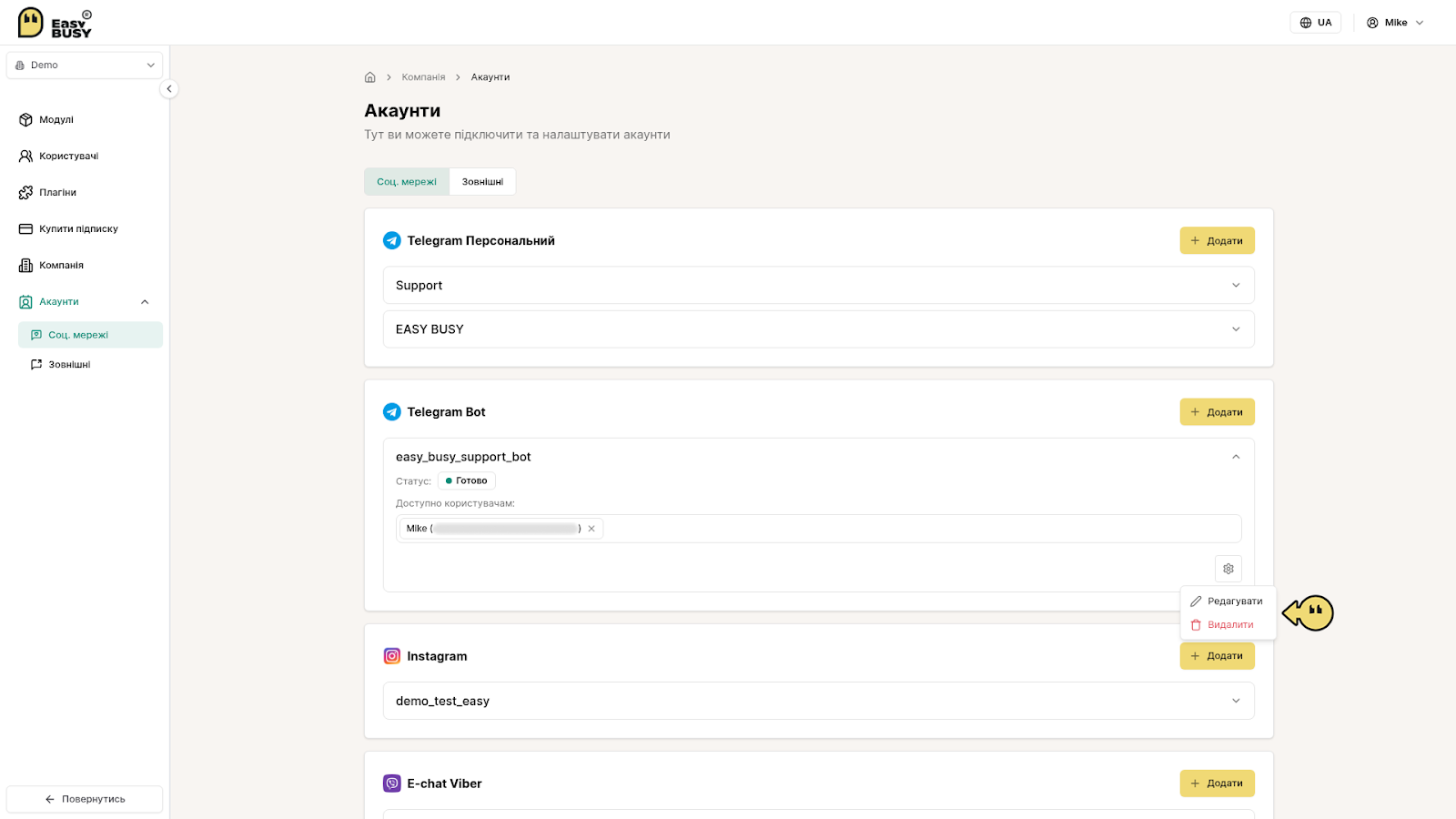This screenshot has width=1456, height=819.
Task: Open the UA language selector
Action: point(1315,23)
